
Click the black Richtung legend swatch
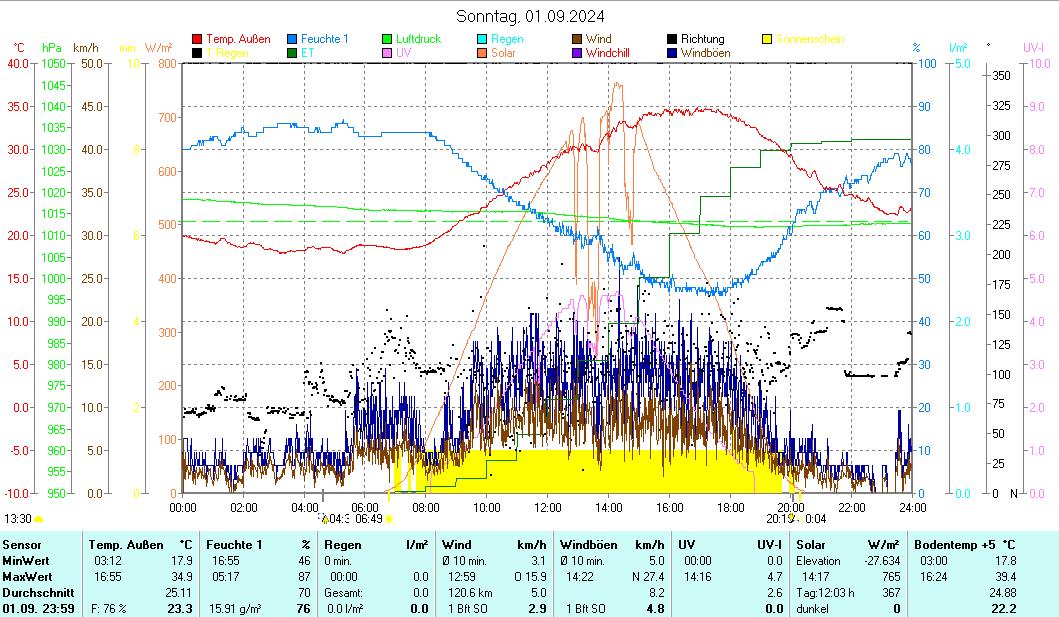672,39
